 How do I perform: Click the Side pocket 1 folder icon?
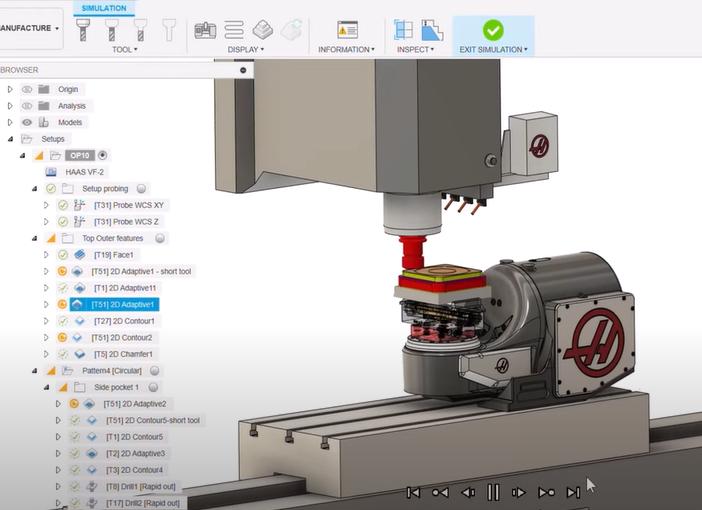pyautogui.click(x=79, y=387)
